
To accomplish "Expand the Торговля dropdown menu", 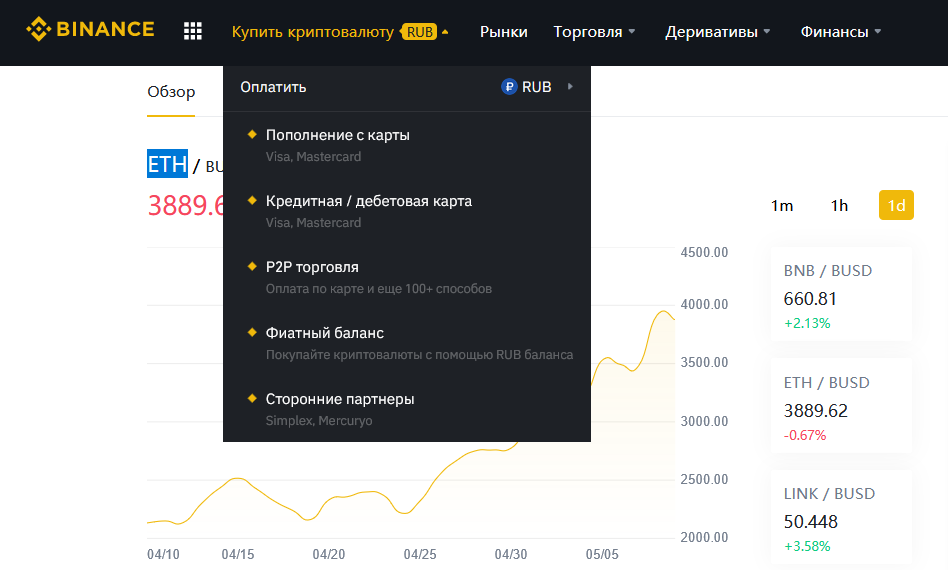I will pyautogui.click(x=594, y=32).
